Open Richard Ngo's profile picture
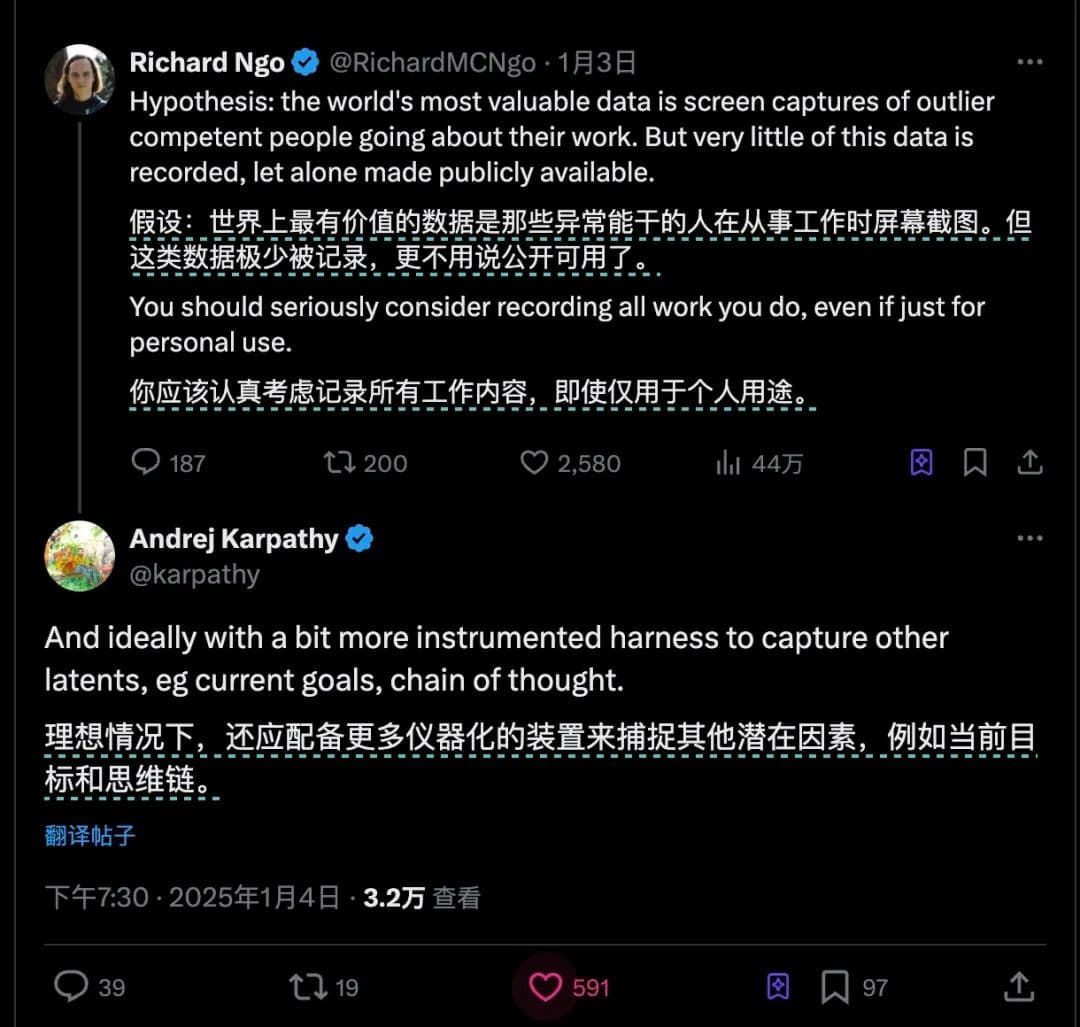Image resolution: width=1080 pixels, height=1027 pixels. (x=79, y=78)
